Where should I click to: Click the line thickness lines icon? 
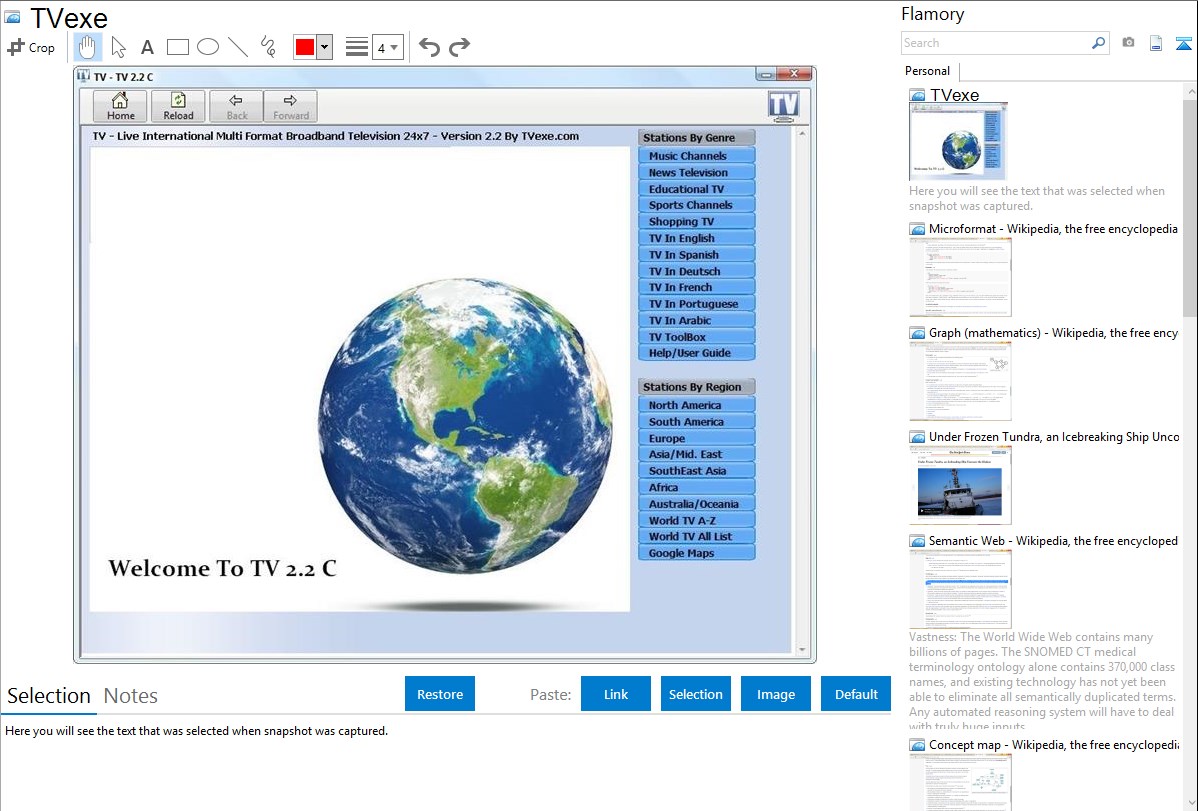click(357, 47)
